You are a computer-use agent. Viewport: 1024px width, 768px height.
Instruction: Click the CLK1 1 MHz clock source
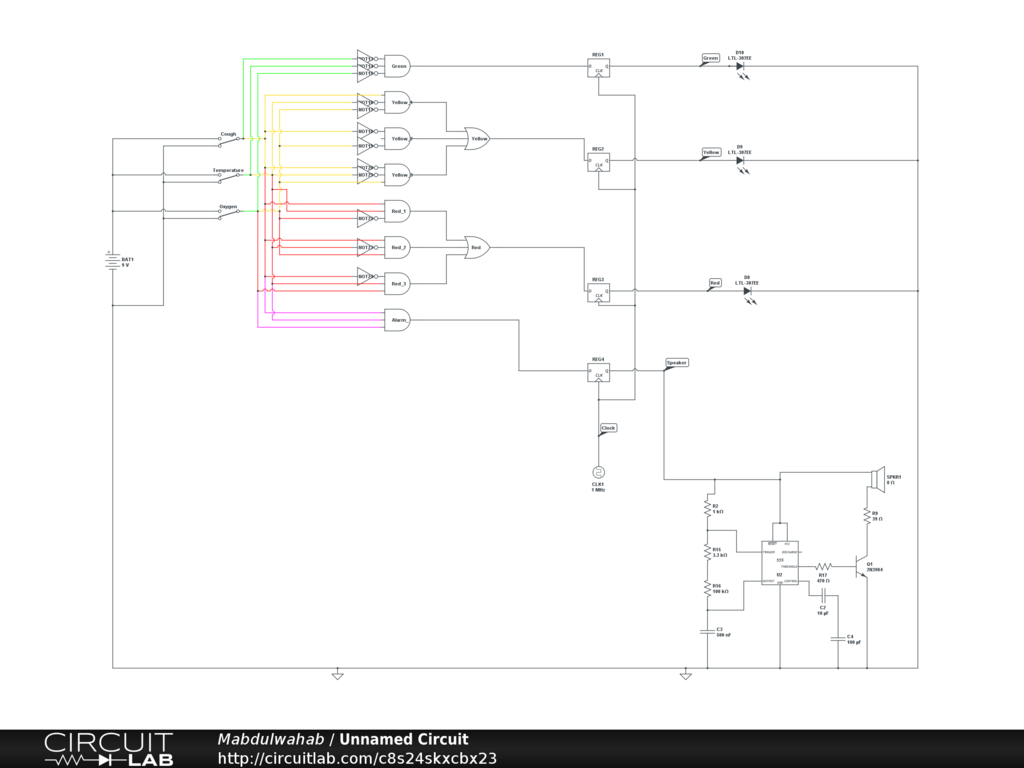[598, 472]
